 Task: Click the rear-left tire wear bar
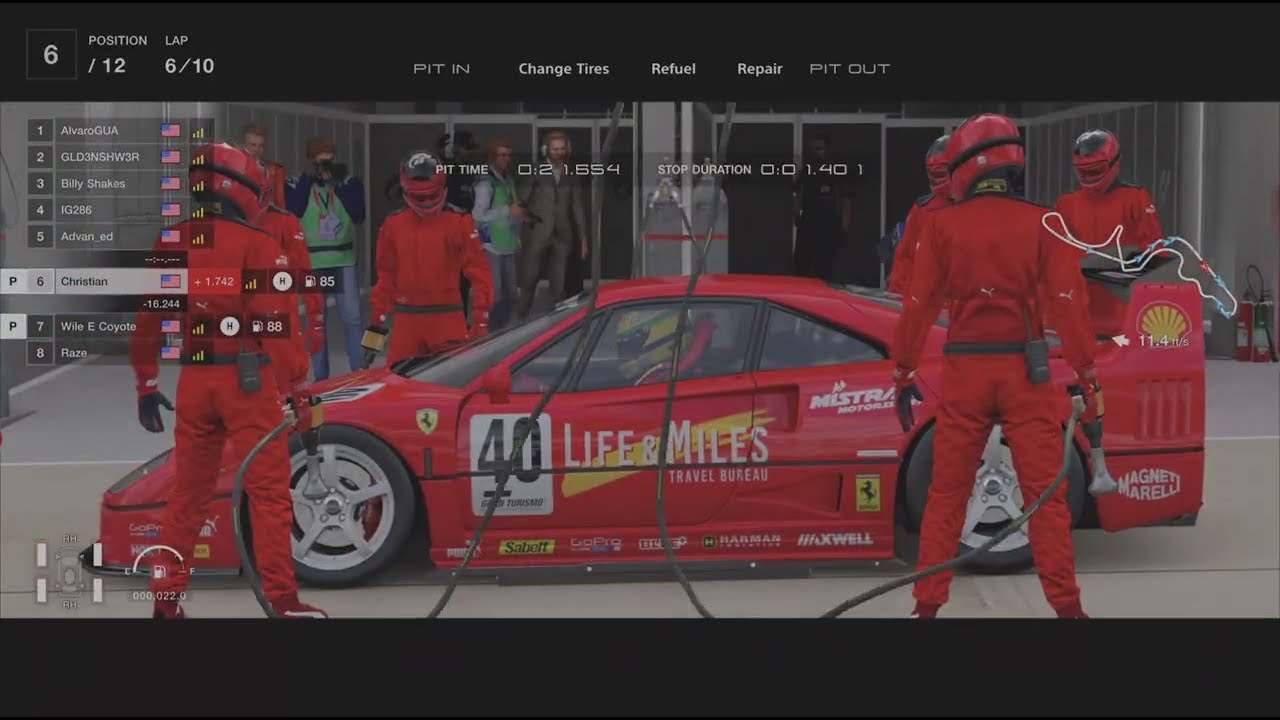click(x=41, y=591)
